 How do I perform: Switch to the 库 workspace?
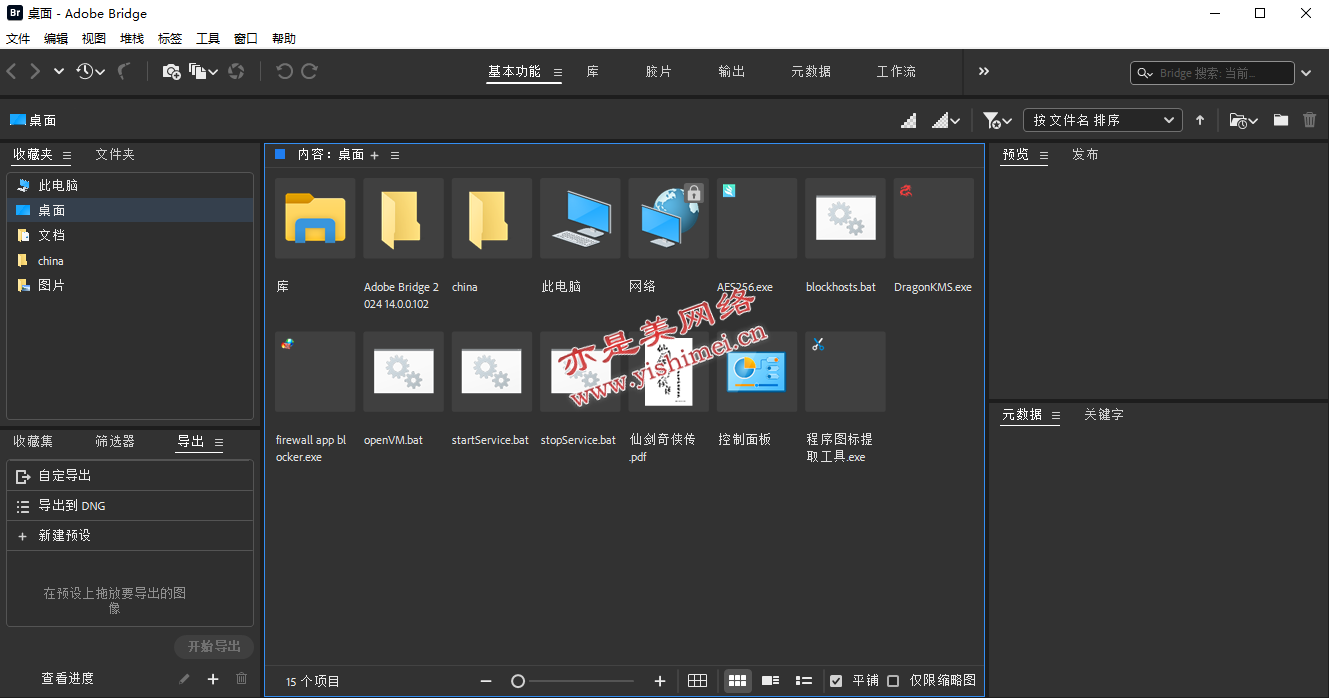[593, 72]
